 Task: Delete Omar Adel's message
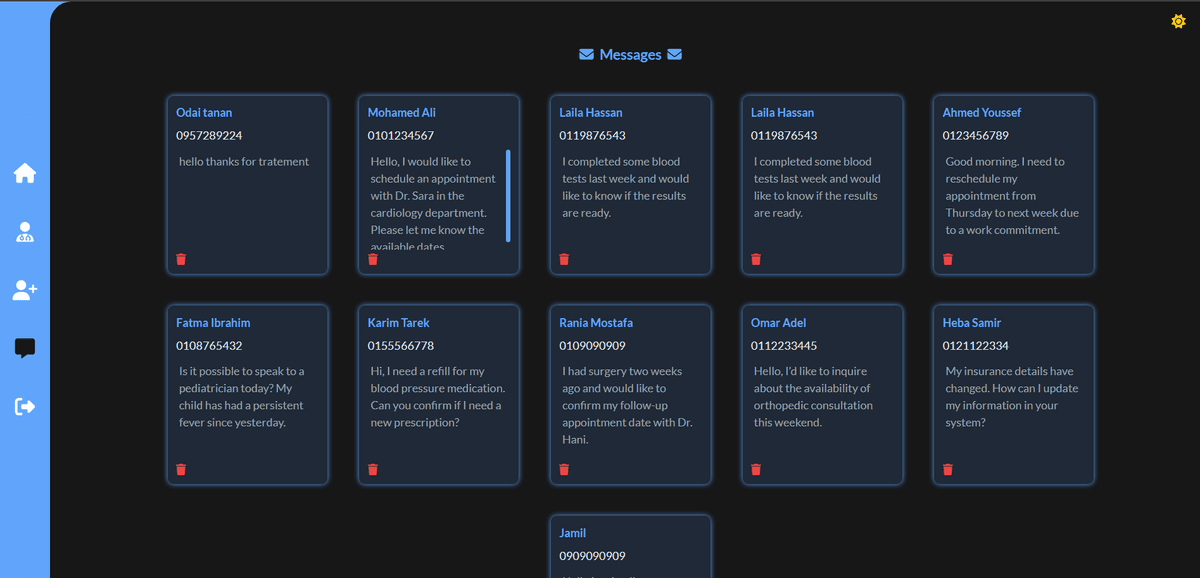click(x=756, y=469)
